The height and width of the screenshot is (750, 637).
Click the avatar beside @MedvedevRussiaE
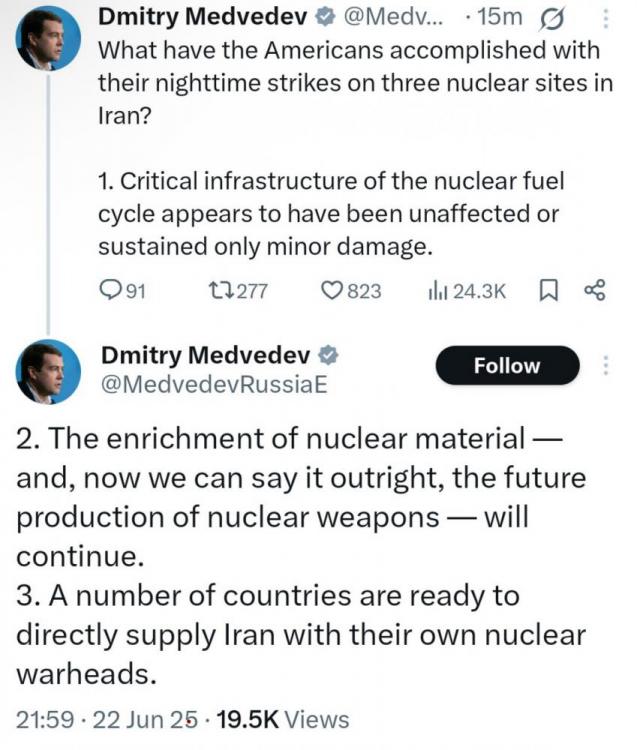click(x=49, y=370)
